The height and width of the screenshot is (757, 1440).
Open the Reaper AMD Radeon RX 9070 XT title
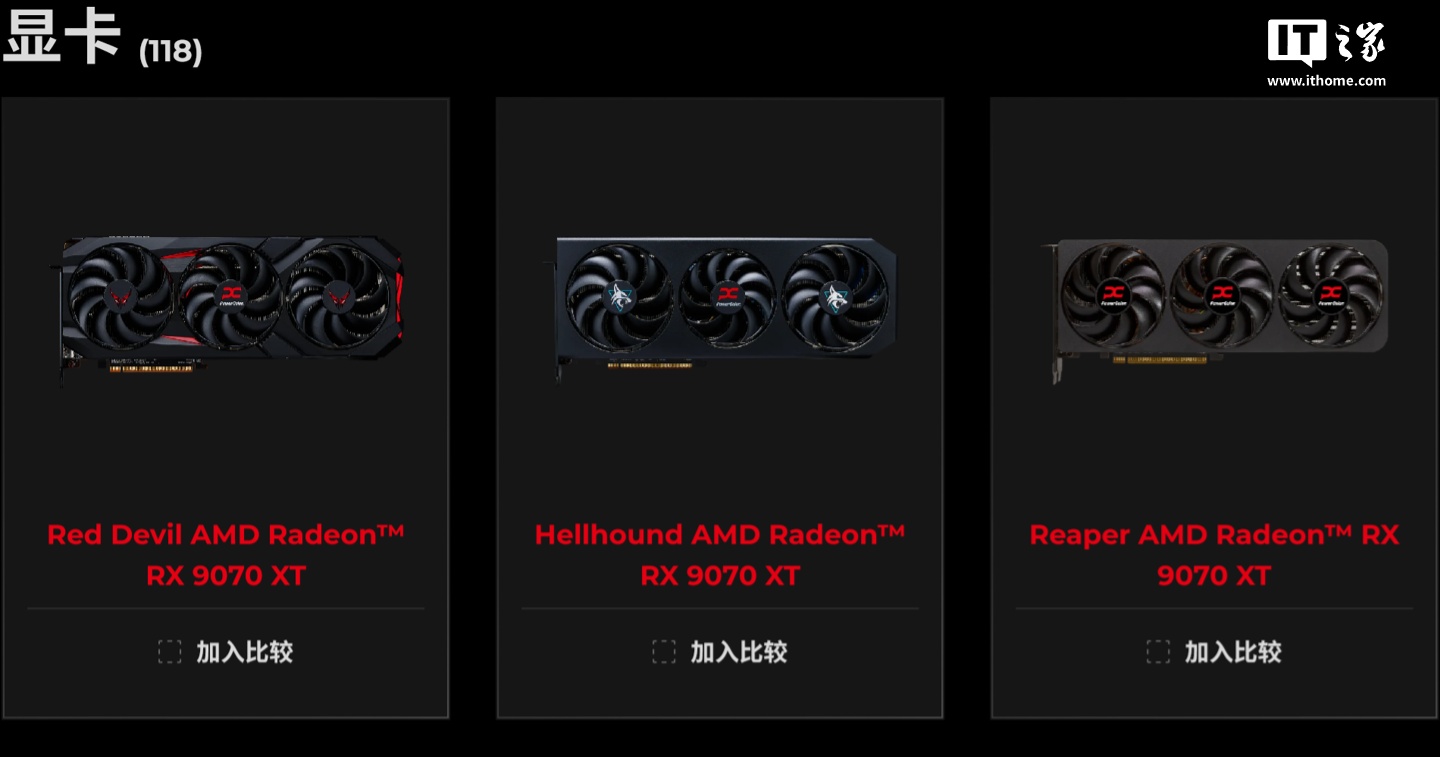pyautogui.click(x=1214, y=555)
